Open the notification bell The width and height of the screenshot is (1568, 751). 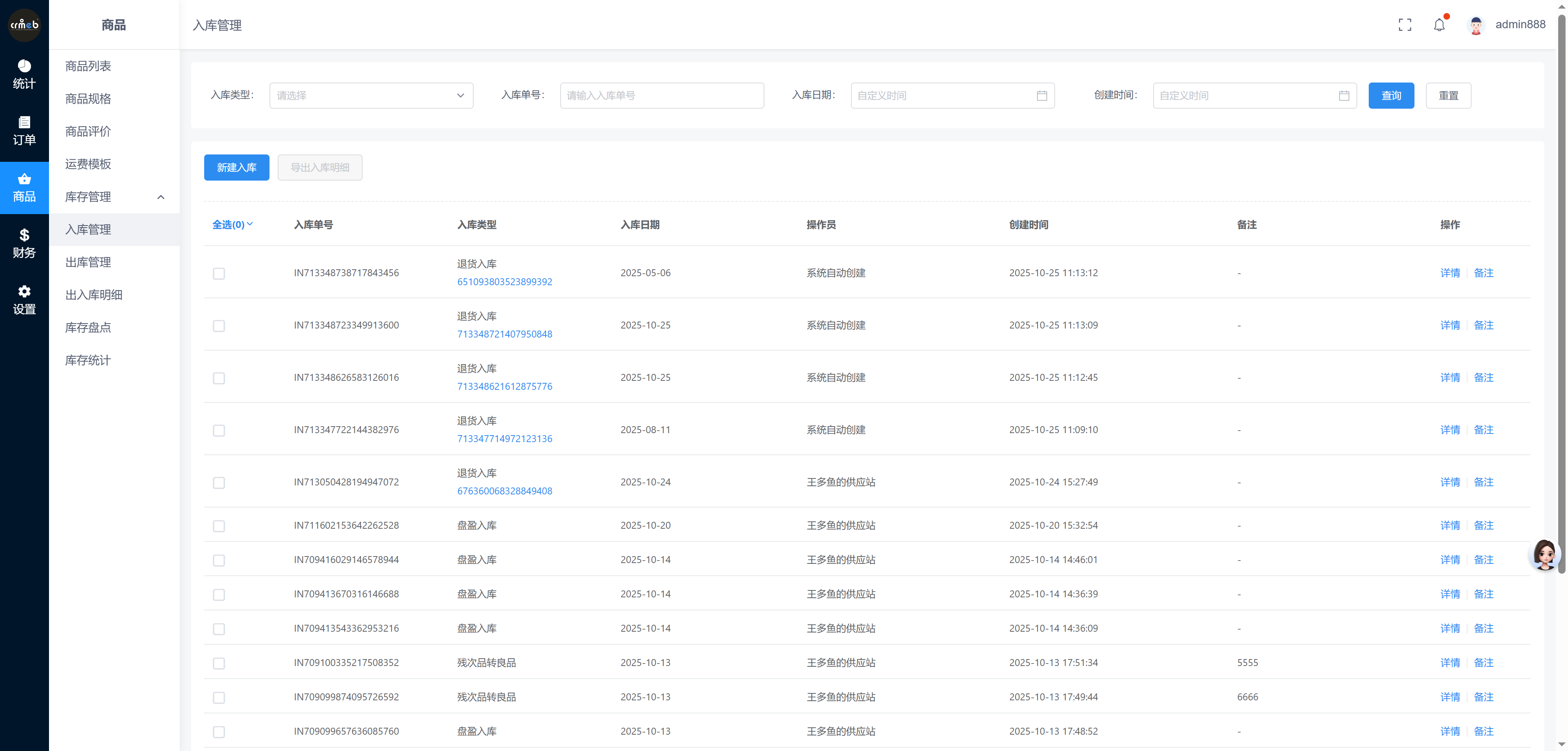[1439, 25]
